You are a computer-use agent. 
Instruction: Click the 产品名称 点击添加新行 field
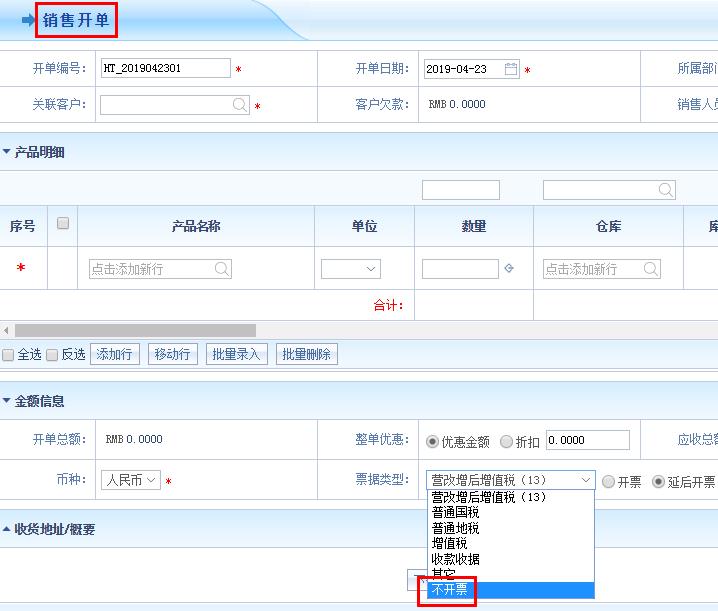[x=160, y=269]
